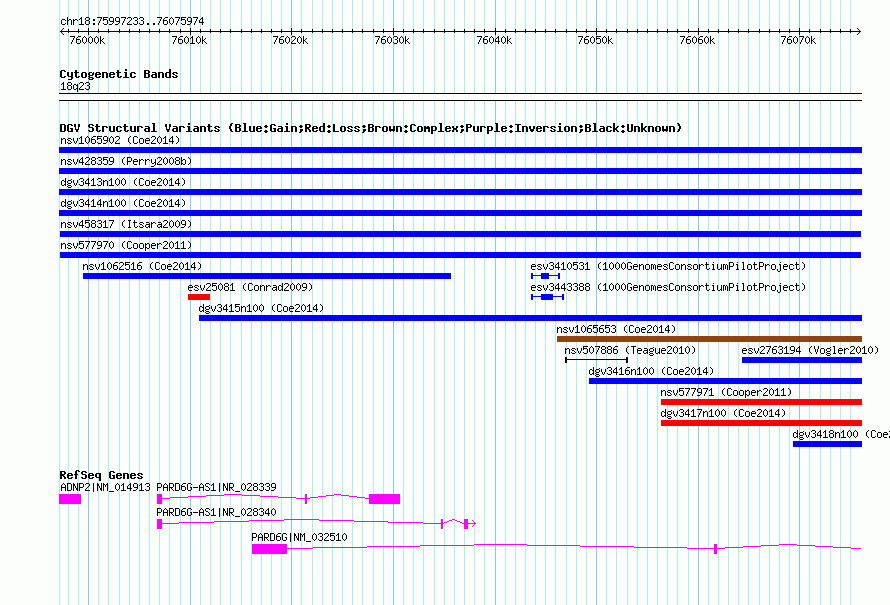
Task: Click the esv25081 (Conrad2009) label
Action: click(250, 287)
